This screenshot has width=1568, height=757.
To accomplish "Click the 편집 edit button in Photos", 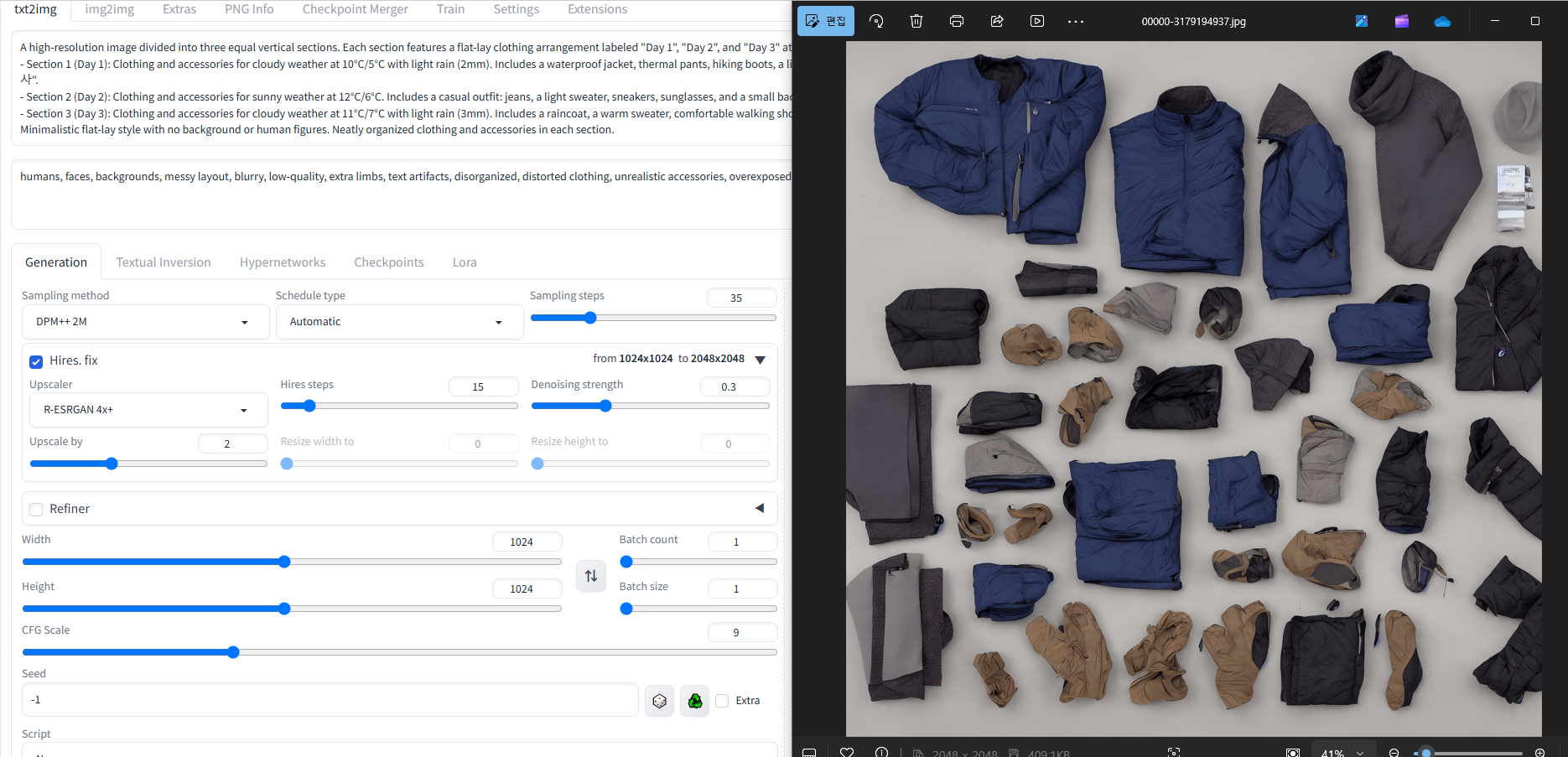I will point(825,21).
